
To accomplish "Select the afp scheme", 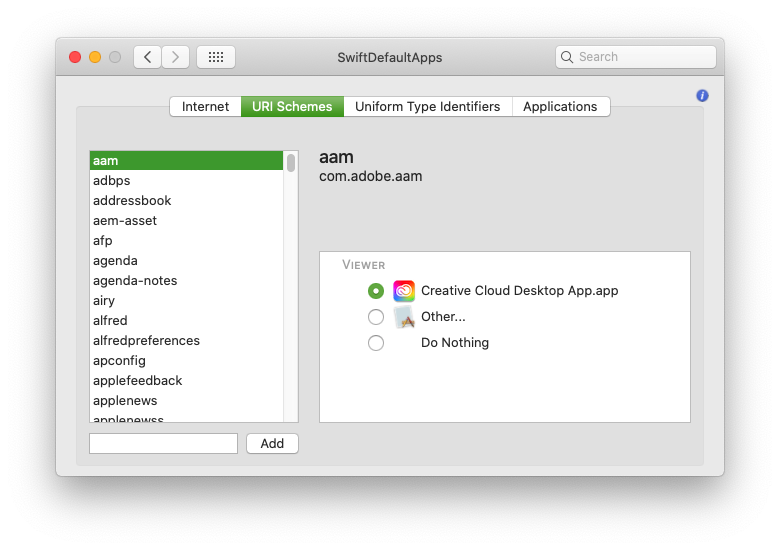I will coord(186,241).
